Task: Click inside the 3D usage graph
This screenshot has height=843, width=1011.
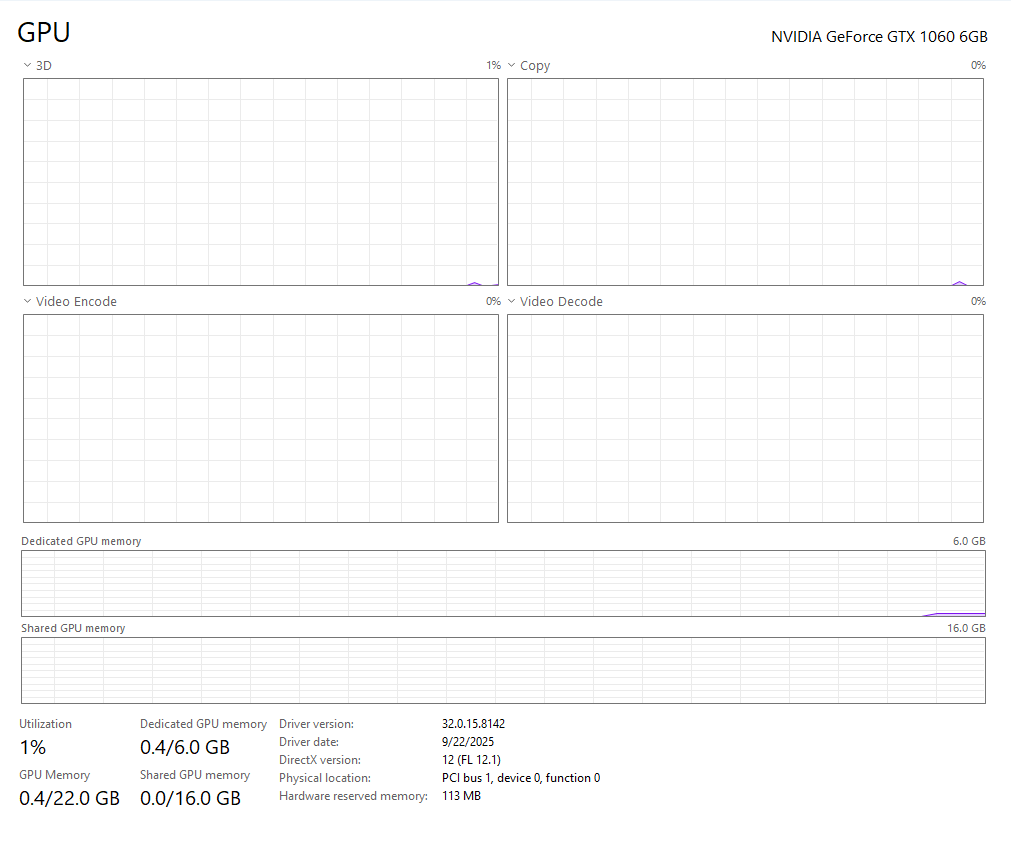Action: click(x=260, y=182)
